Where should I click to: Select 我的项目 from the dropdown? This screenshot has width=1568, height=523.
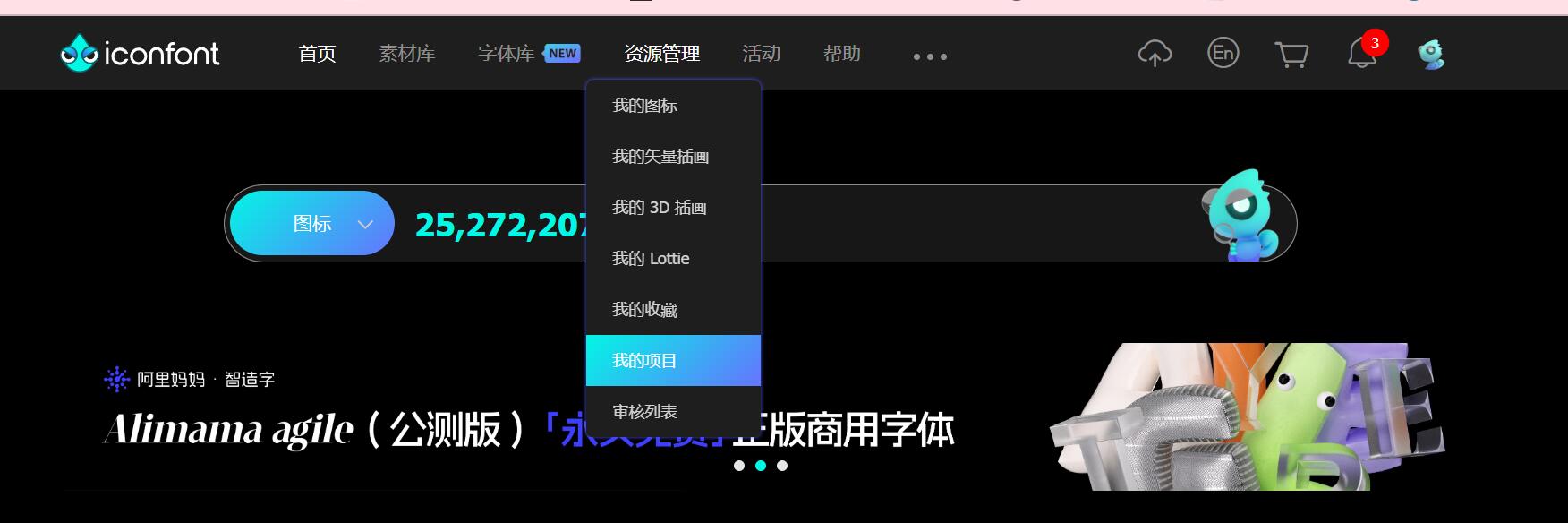644,361
